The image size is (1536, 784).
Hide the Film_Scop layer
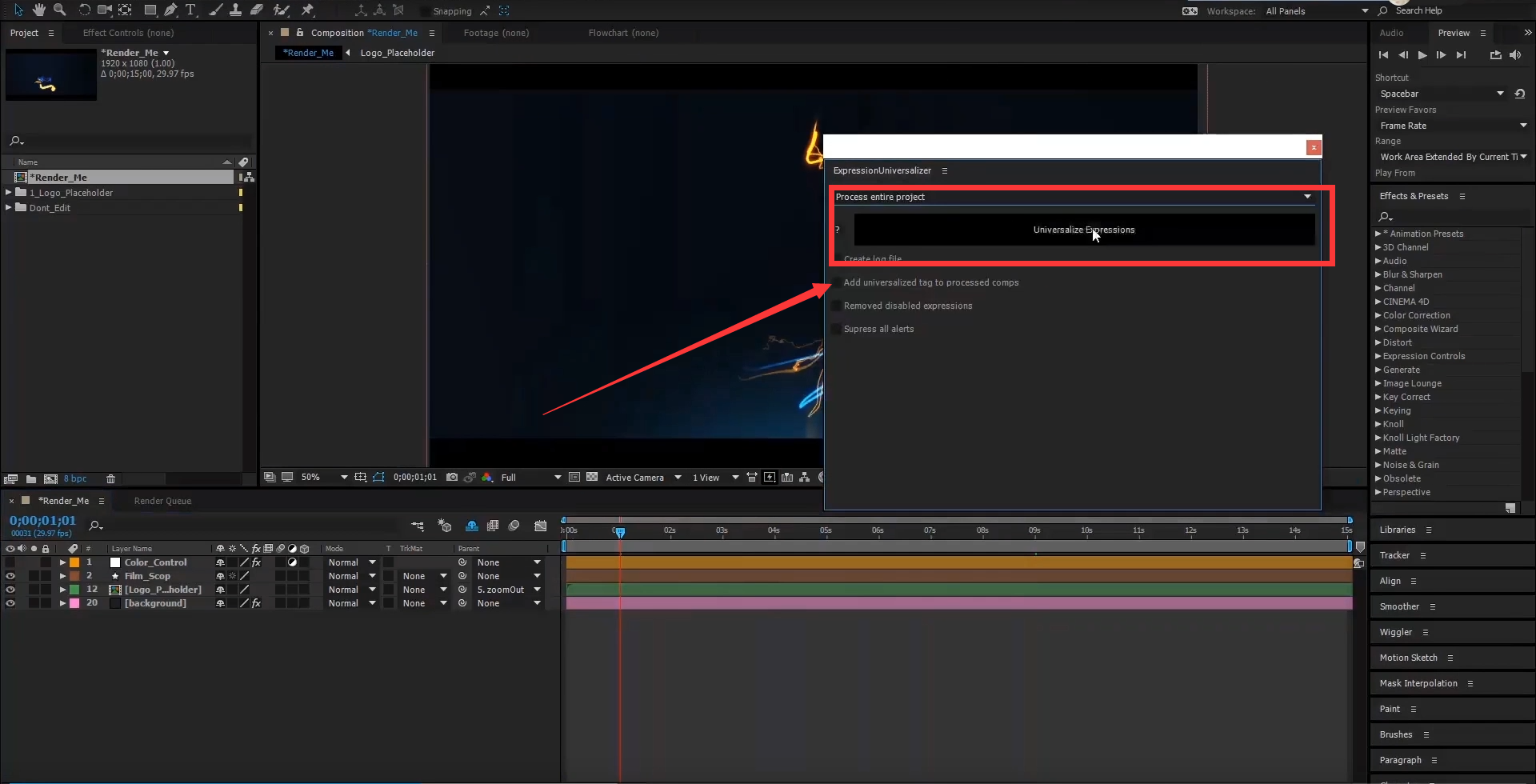10,576
